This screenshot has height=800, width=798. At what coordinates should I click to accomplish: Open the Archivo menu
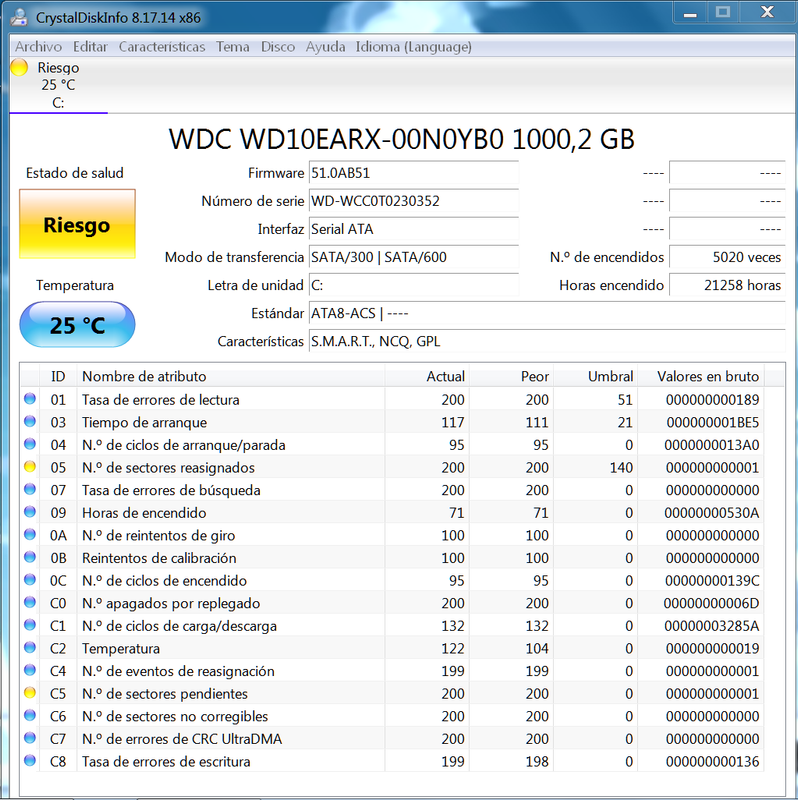38,47
